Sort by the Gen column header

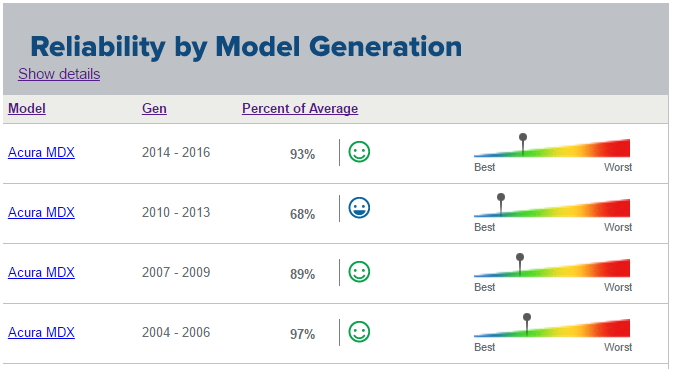coord(154,108)
